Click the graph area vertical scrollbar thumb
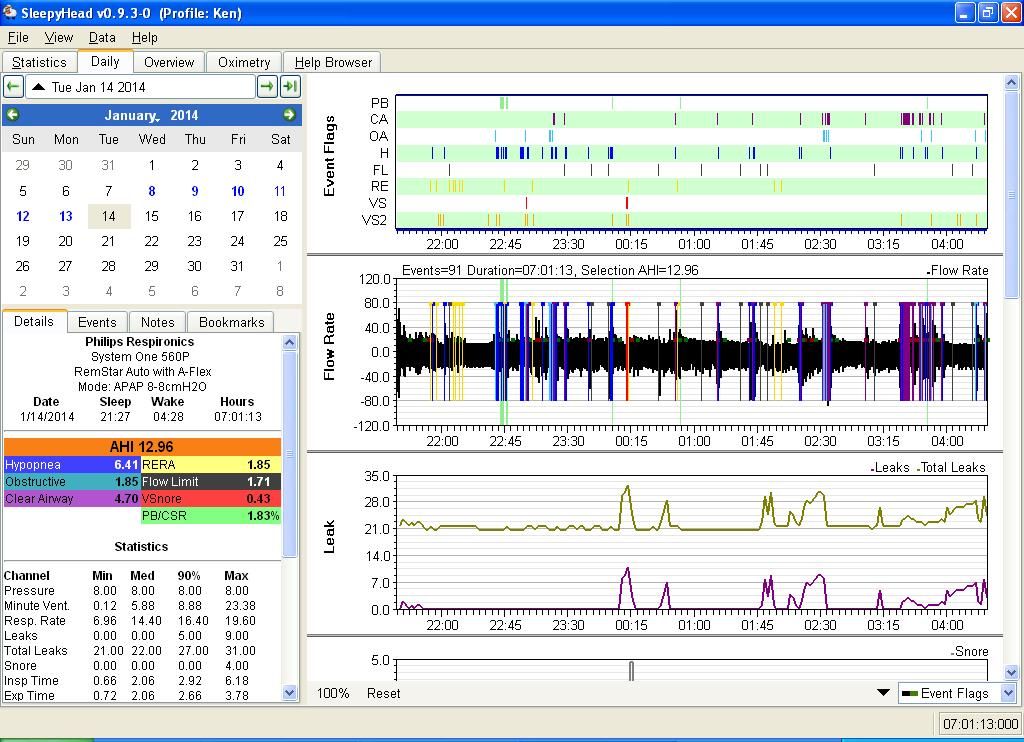Viewport: 1024px width, 742px height. [x=1011, y=195]
